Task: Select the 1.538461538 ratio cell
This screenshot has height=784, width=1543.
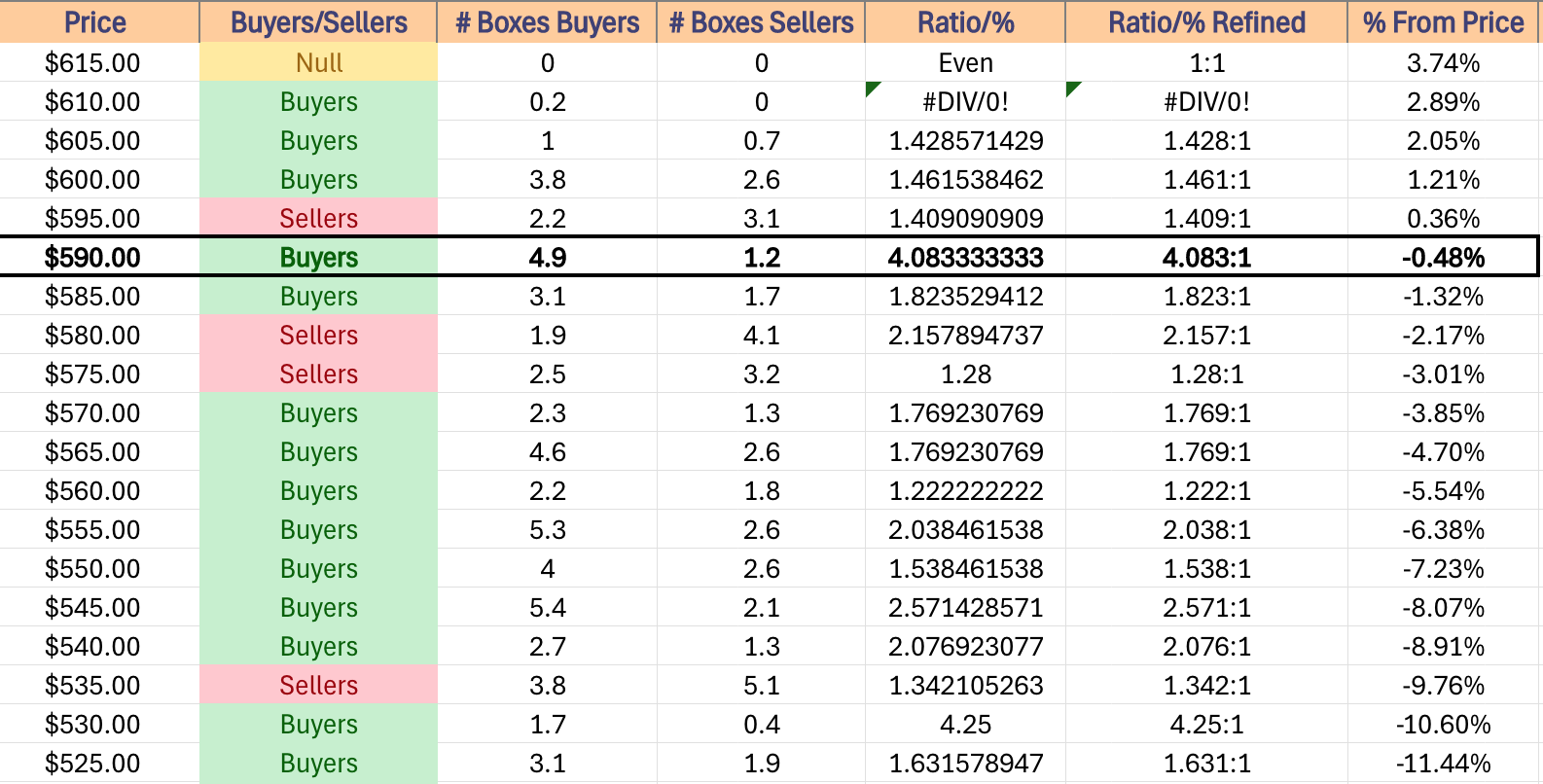Action: click(x=965, y=568)
